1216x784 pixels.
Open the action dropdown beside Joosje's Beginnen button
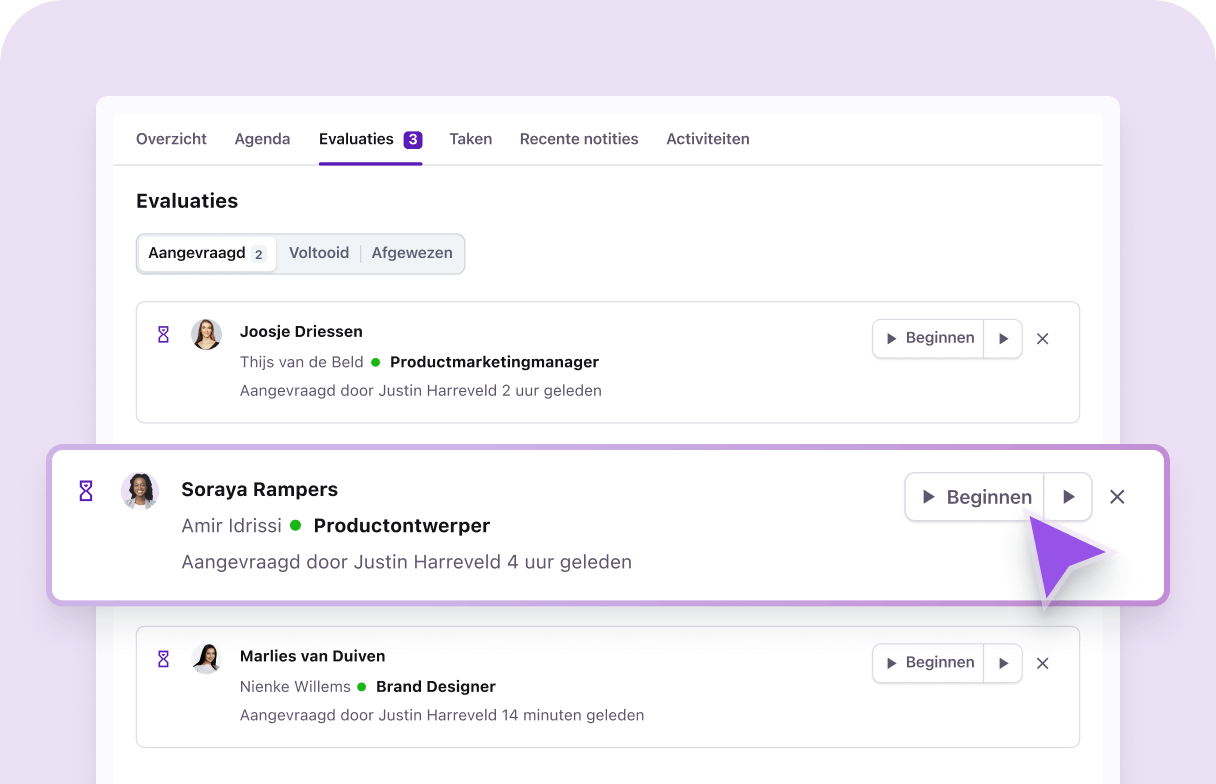pyautogui.click(x=1003, y=338)
